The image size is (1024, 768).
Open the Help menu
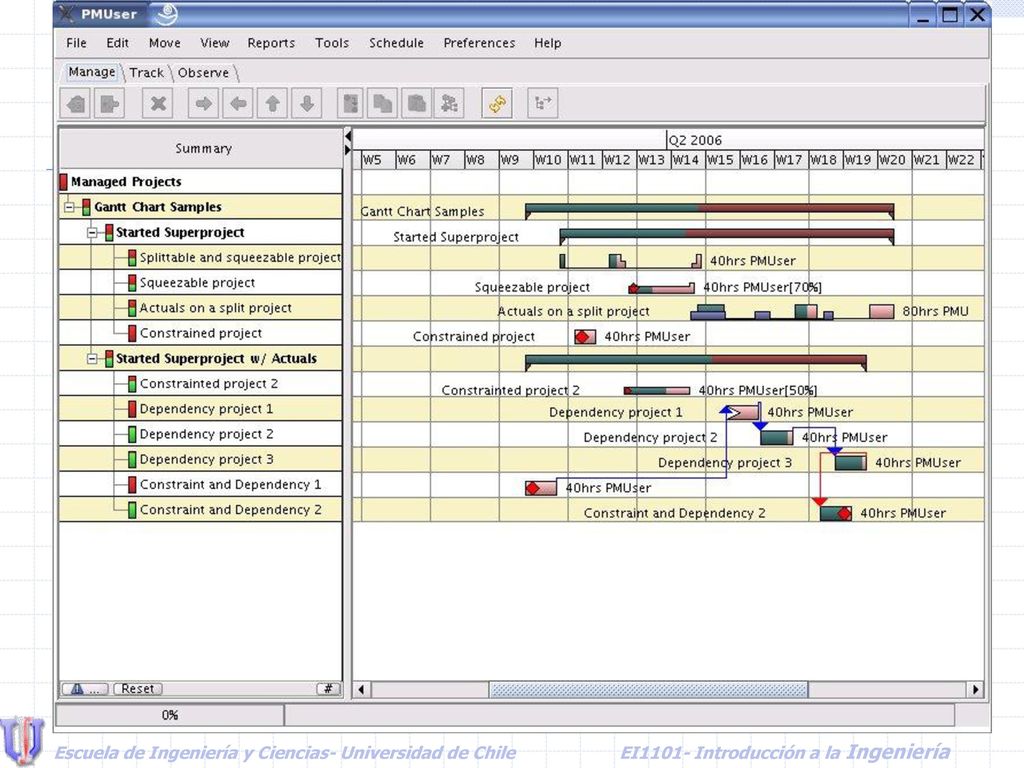[547, 43]
